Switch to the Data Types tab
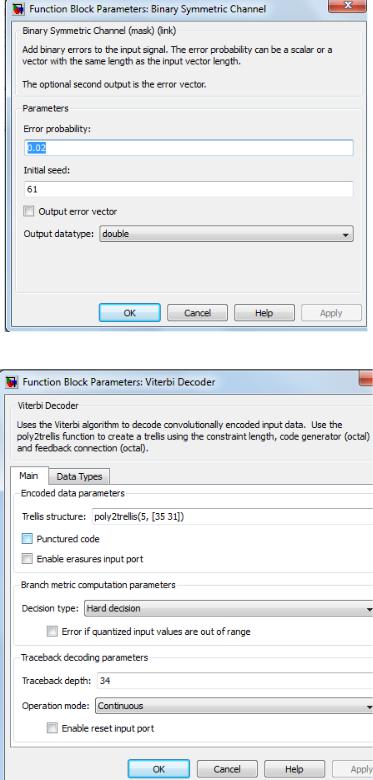This screenshot has height=780, width=373. click(79, 477)
